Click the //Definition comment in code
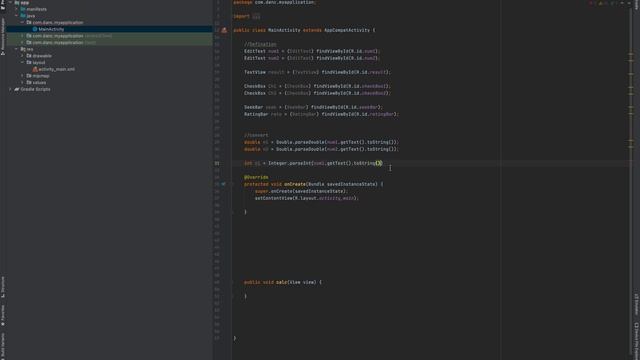 [x=260, y=44]
